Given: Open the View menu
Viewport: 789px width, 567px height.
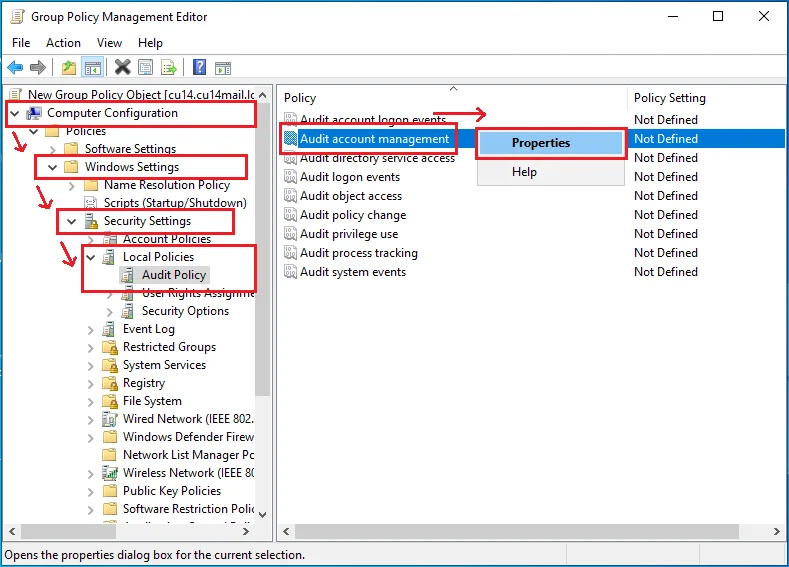Looking at the screenshot, I should (x=109, y=43).
